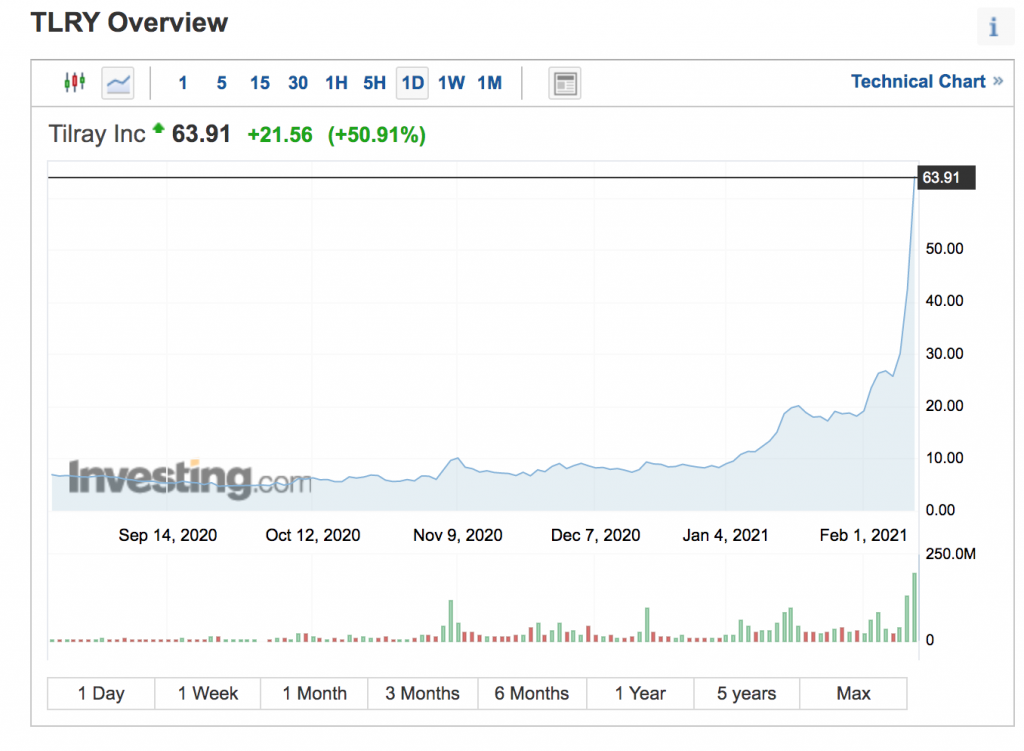Click the Sep 14, 2020 date label
1024x751 pixels.
point(168,535)
